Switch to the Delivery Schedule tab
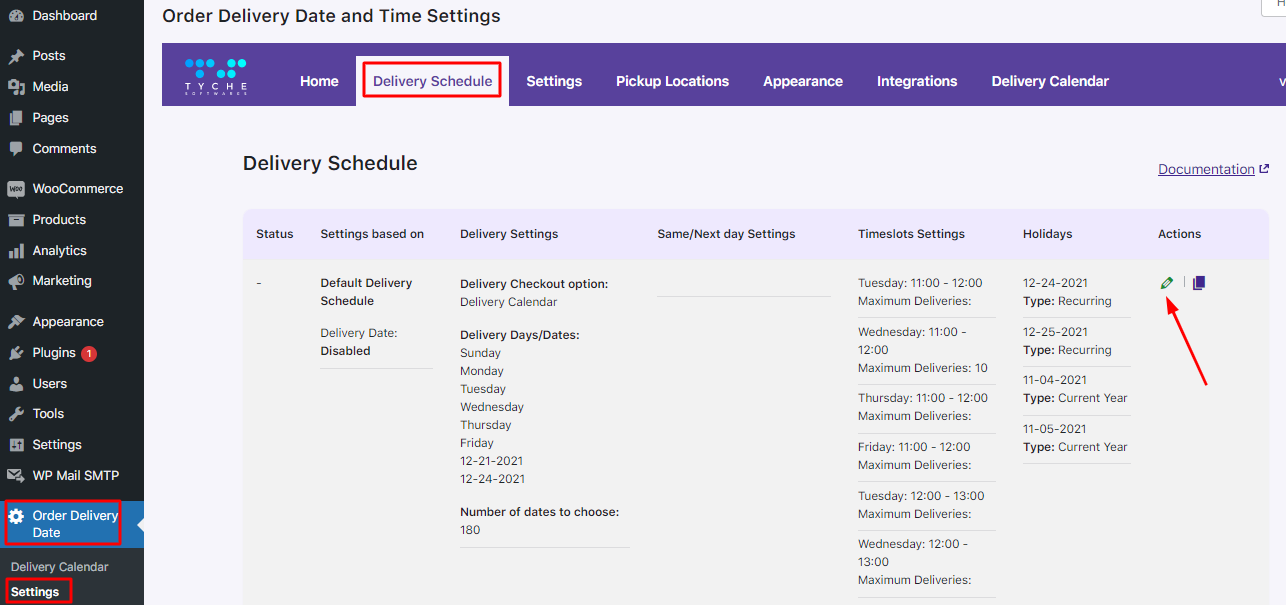The width and height of the screenshot is (1286, 605). pyautogui.click(x=432, y=81)
